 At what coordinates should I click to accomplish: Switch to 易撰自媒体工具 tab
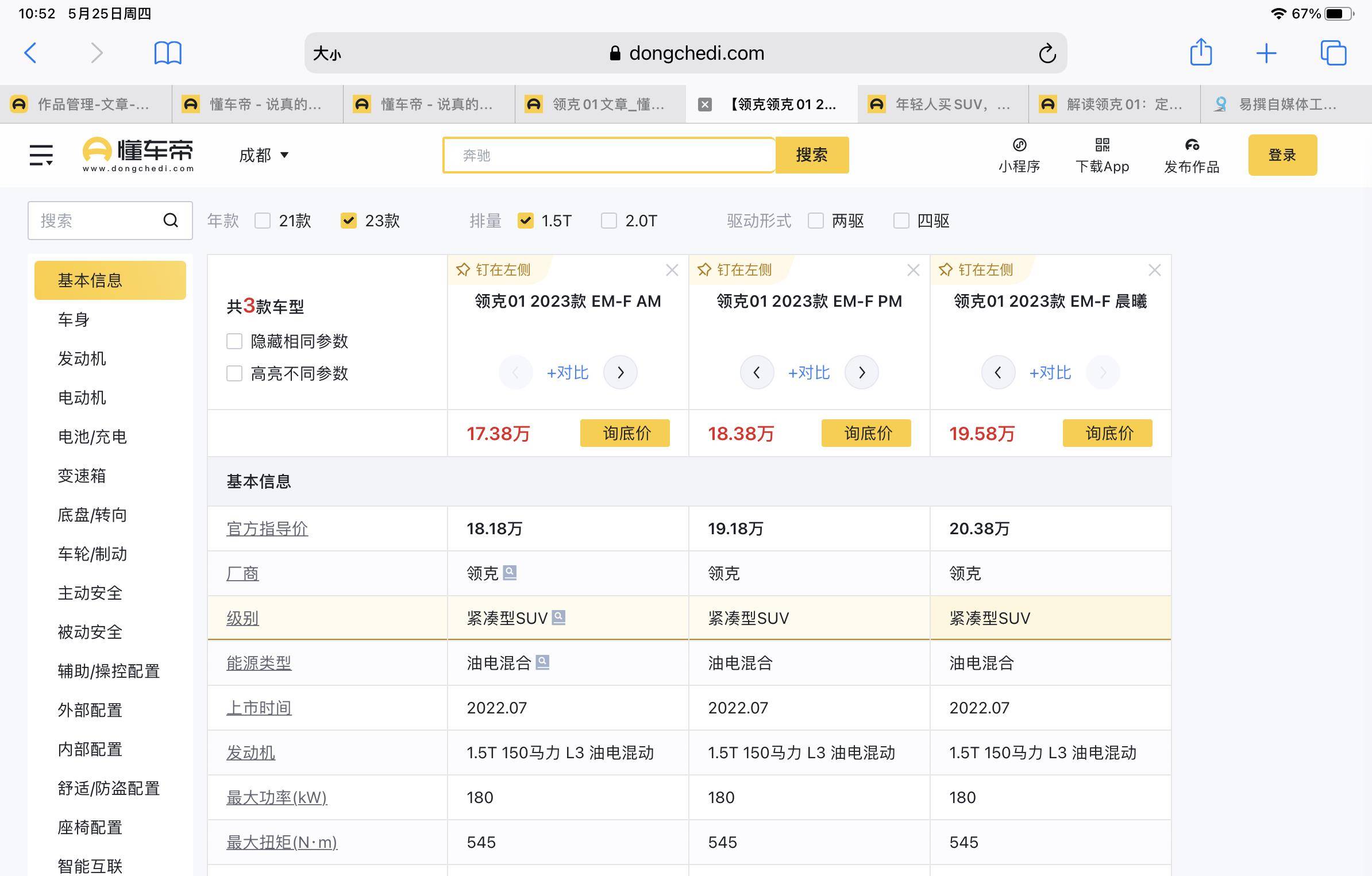(x=1286, y=104)
